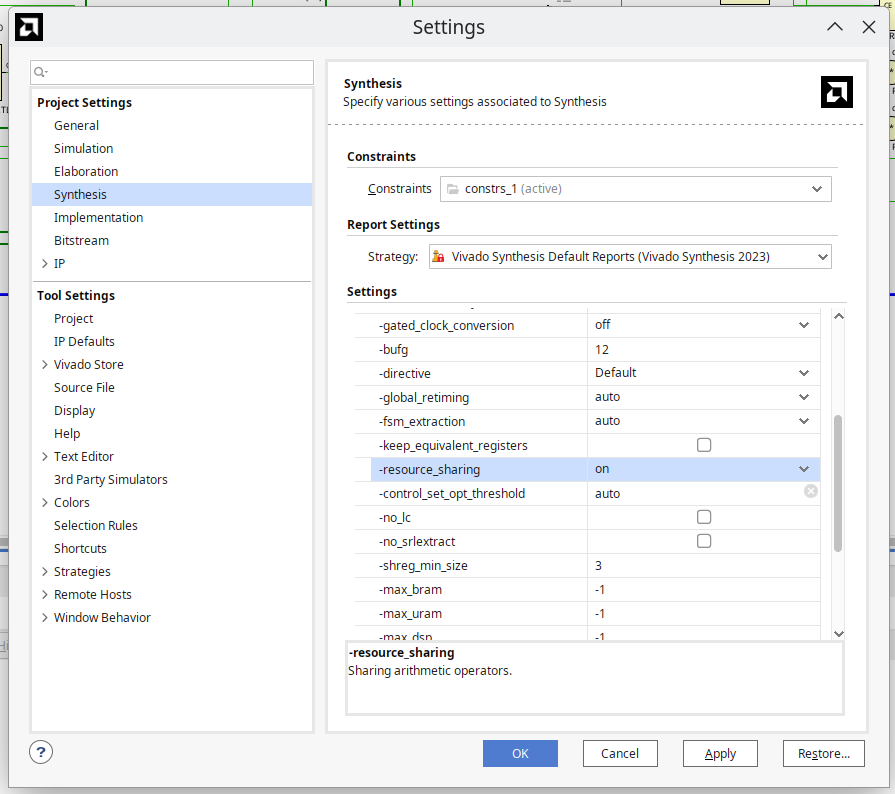Click the Cancel button
The height and width of the screenshot is (794, 895).
coord(620,753)
